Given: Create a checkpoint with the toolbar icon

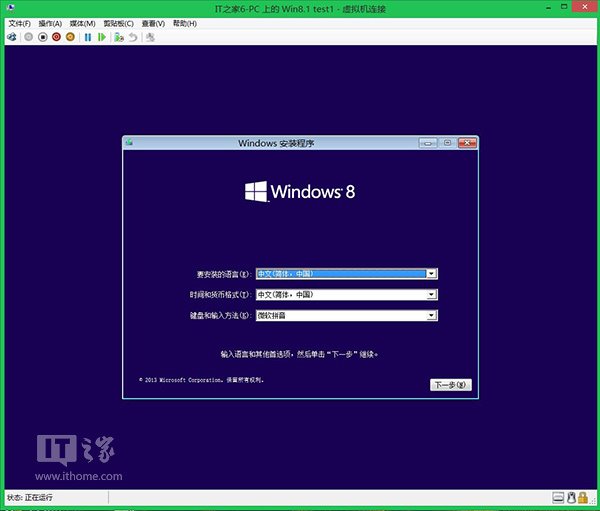Looking at the screenshot, I should [x=119, y=37].
